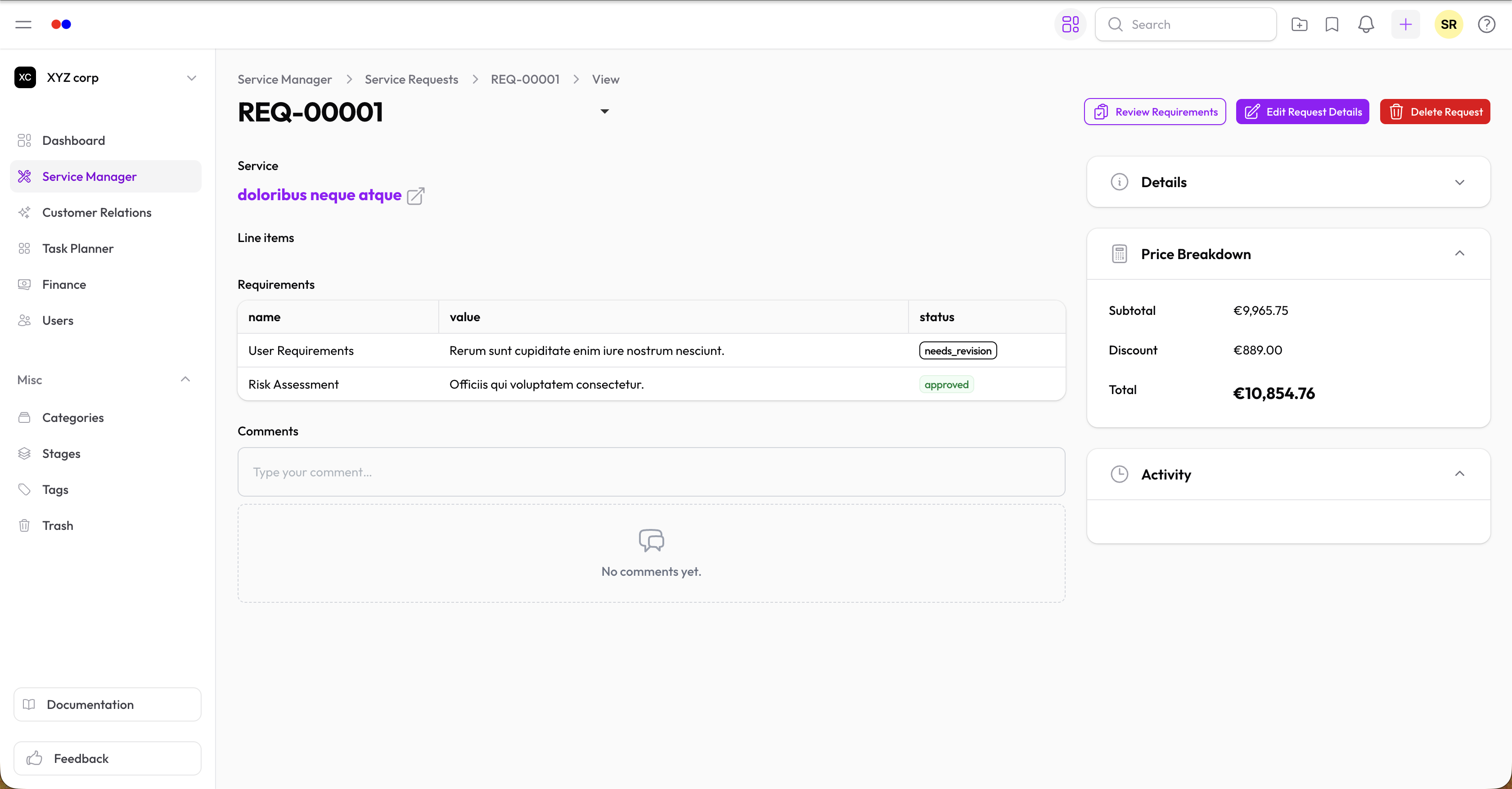Open Task Planner
This screenshot has height=789, width=1512.
[106, 248]
